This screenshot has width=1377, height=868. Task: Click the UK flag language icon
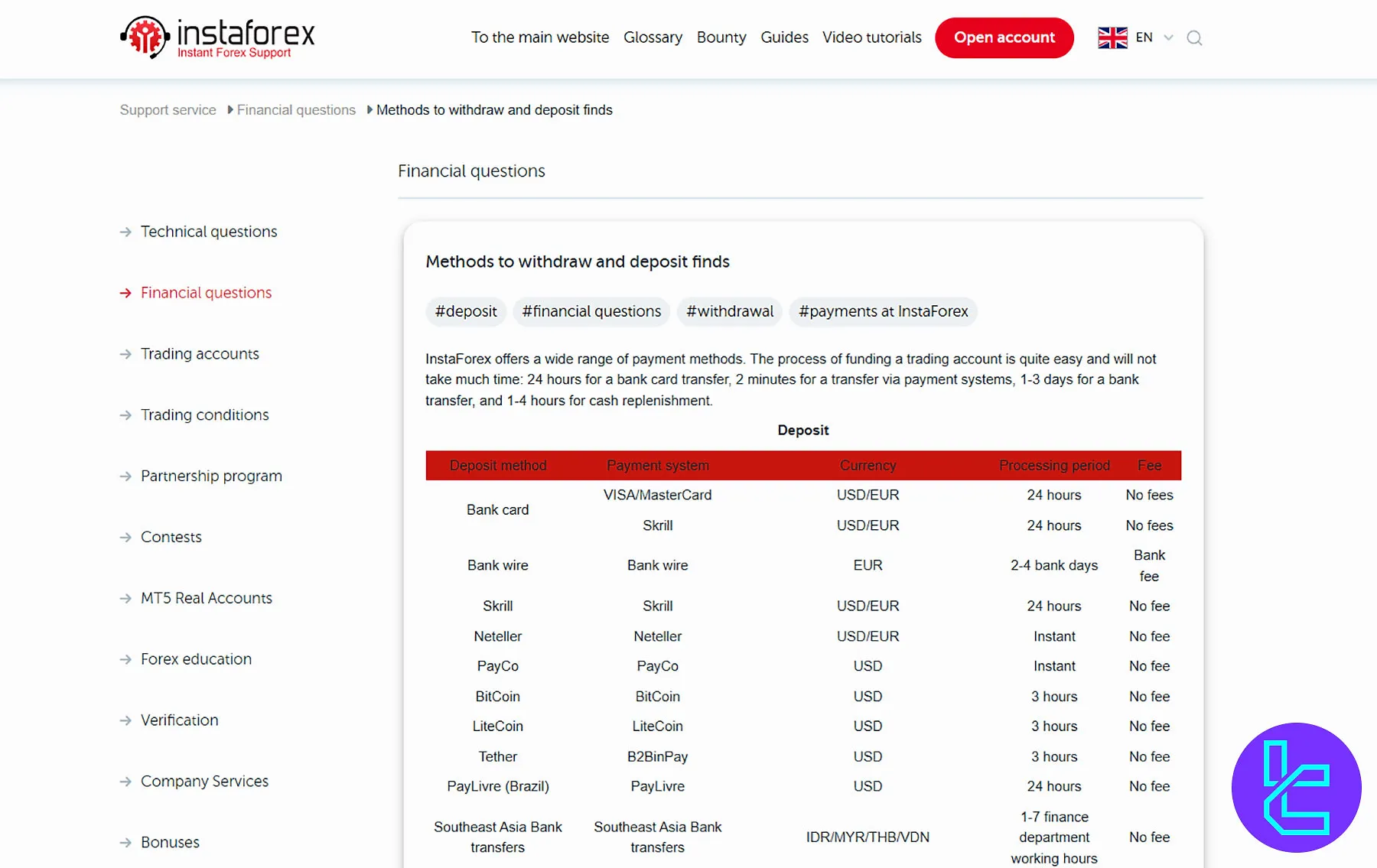[x=1112, y=37]
